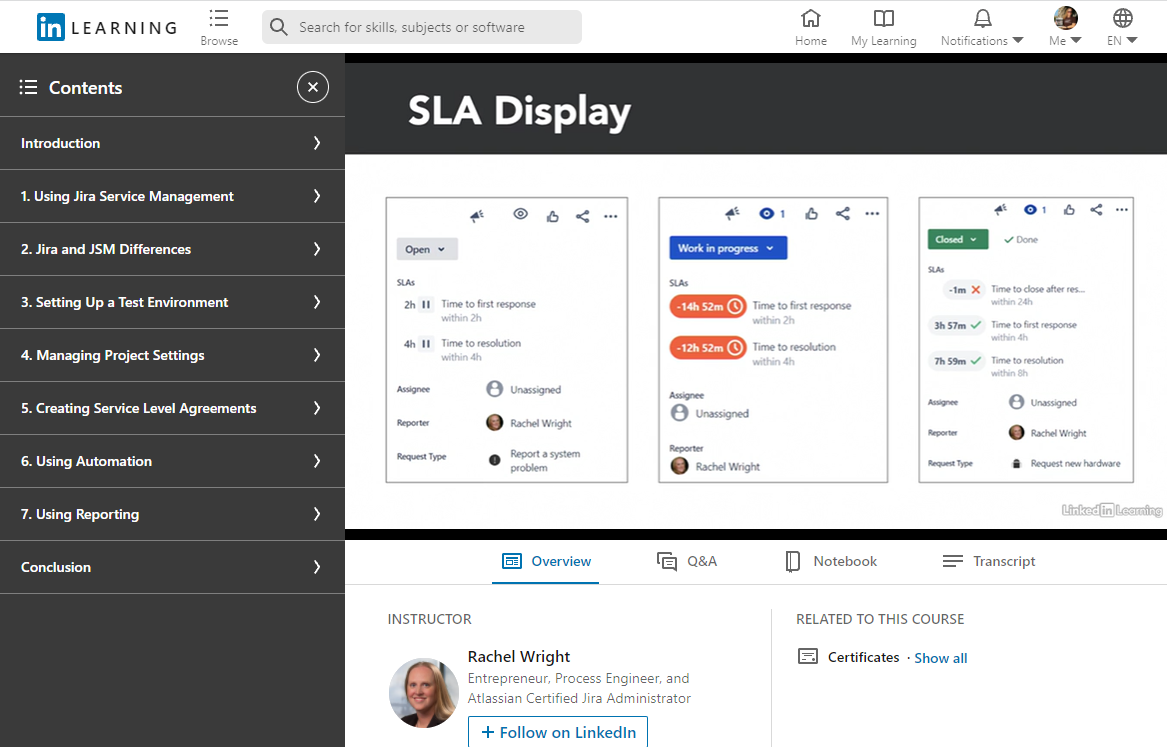Select the Overview tab
The height and width of the screenshot is (747, 1167).
coord(545,561)
